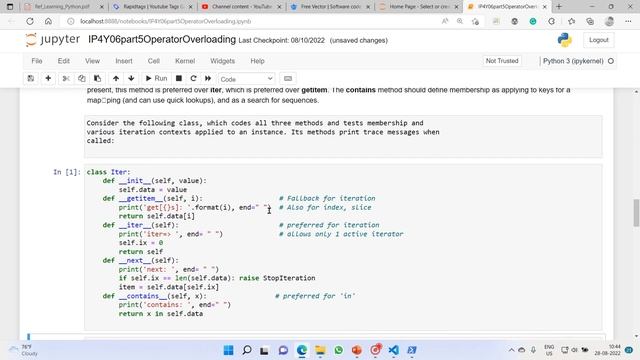Image resolution: width=640 pixels, height=360 pixels.
Task: Open Windows taskbar search
Action: (247, 350)
